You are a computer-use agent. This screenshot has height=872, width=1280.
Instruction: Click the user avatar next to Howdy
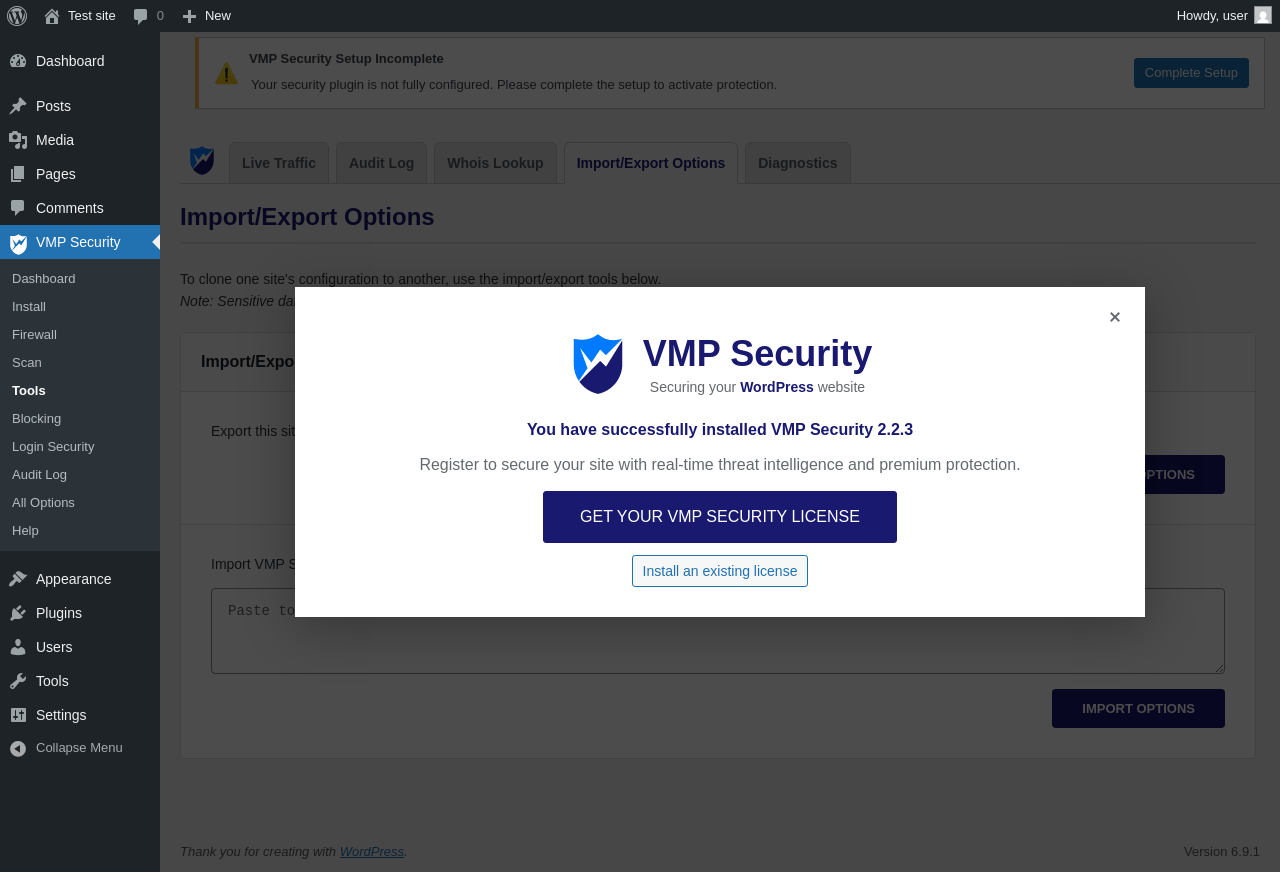pyautogui.click(x=1263, y=15)
